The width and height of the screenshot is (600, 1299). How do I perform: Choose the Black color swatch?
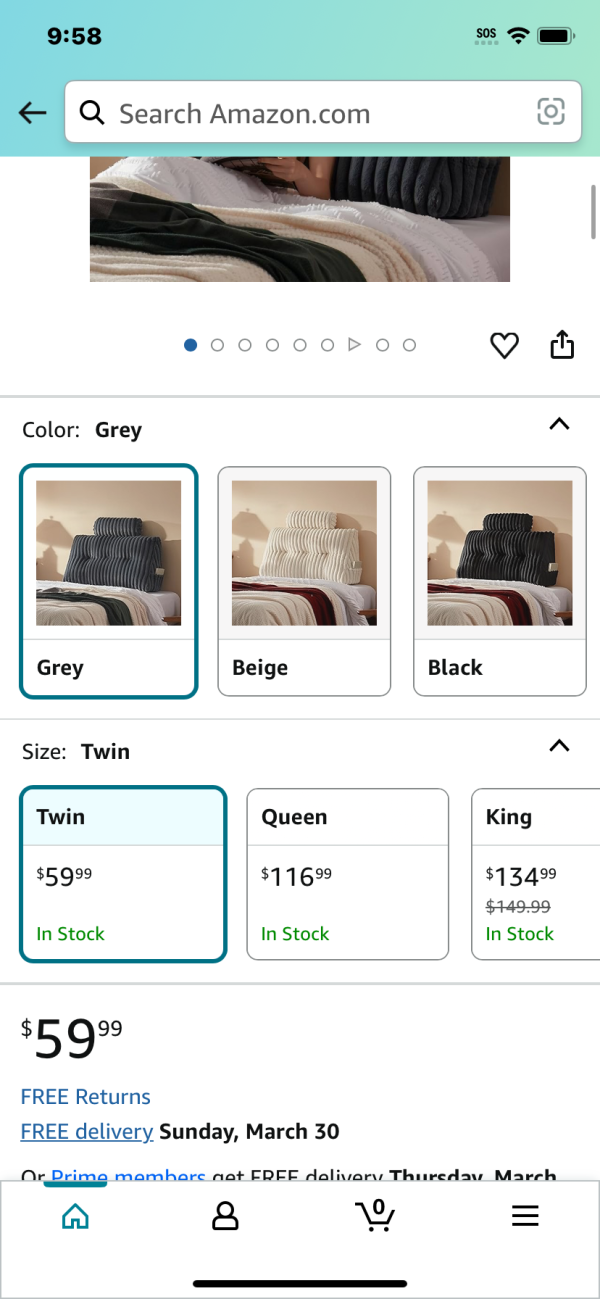(500, 581)
